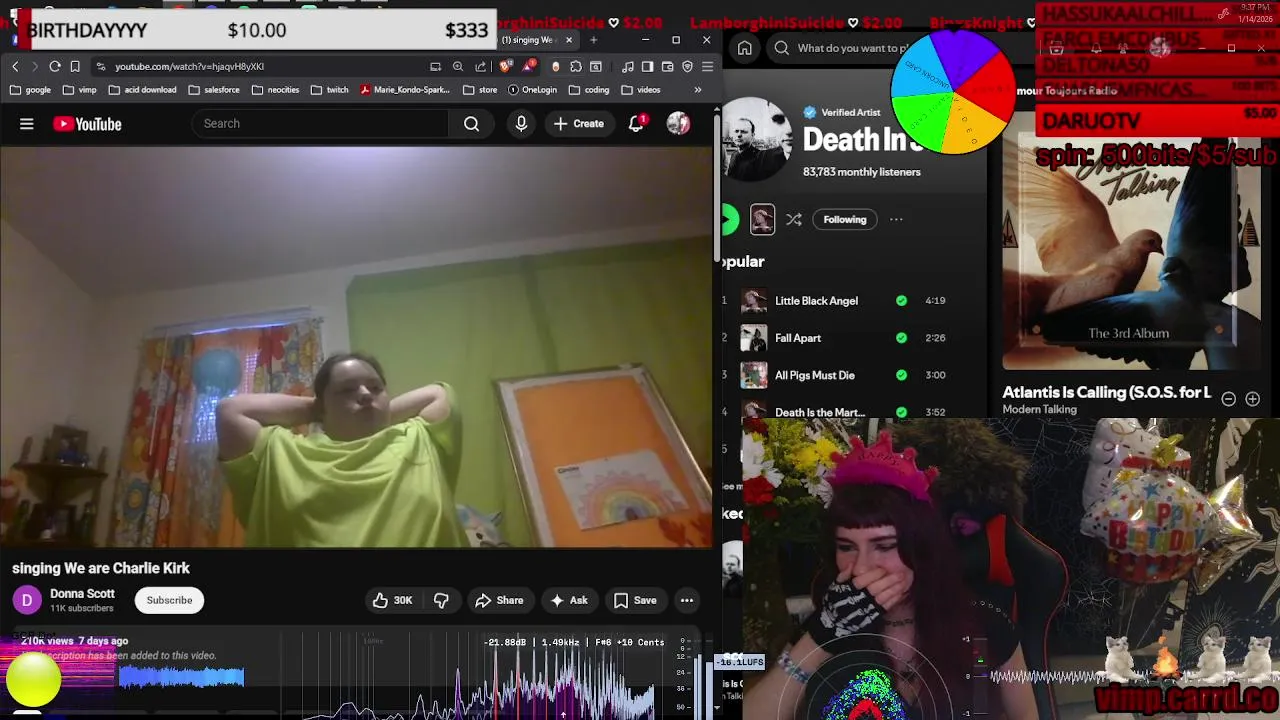Viewport: 1280px width, 720px height.
Task: Open the google bookmarks folder
Action: pyautogui.click(x=31, y=90)
